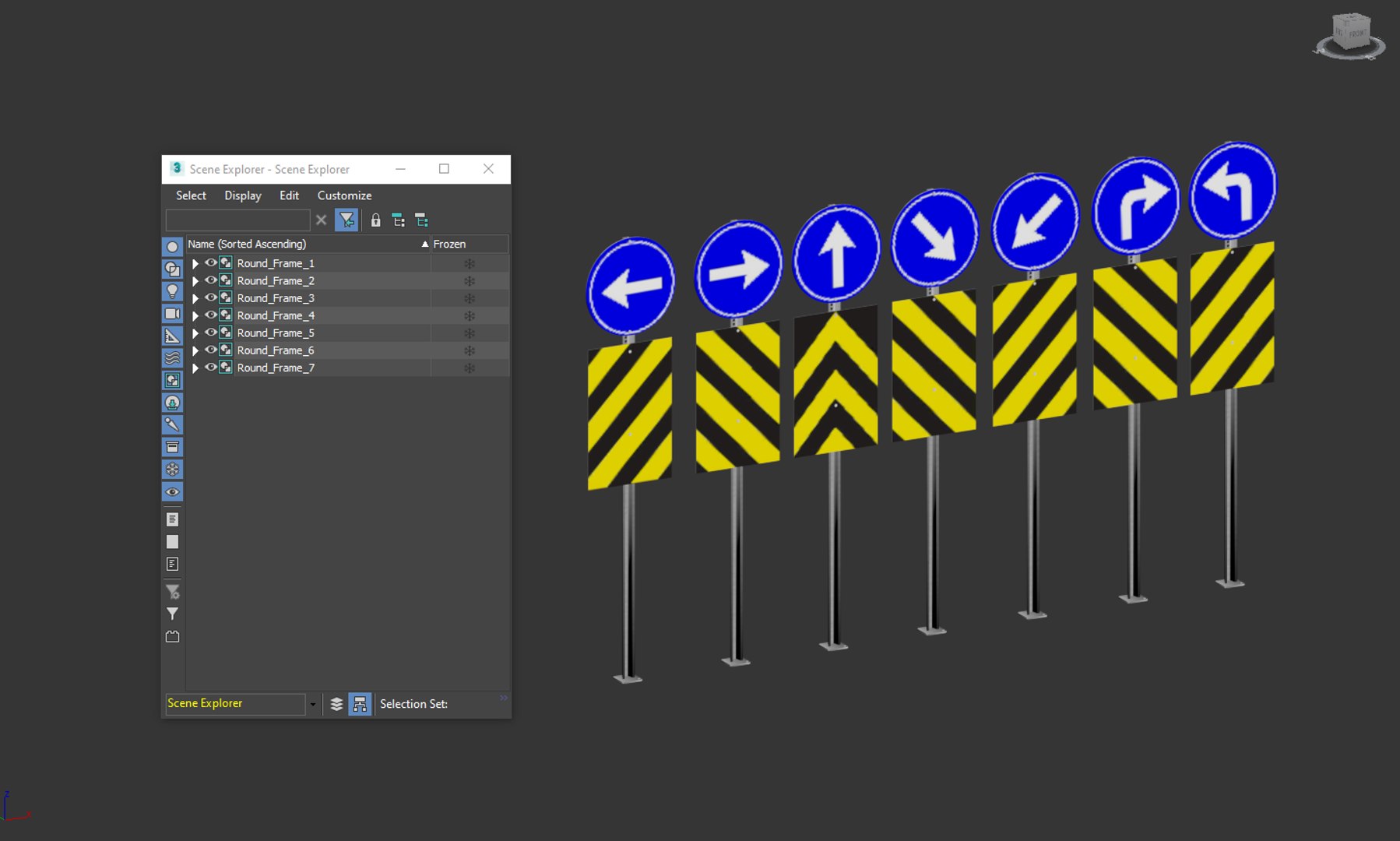Click the Invert Display page icon
The width and height of the screenshot is (1400, 841).
point(172,564)
